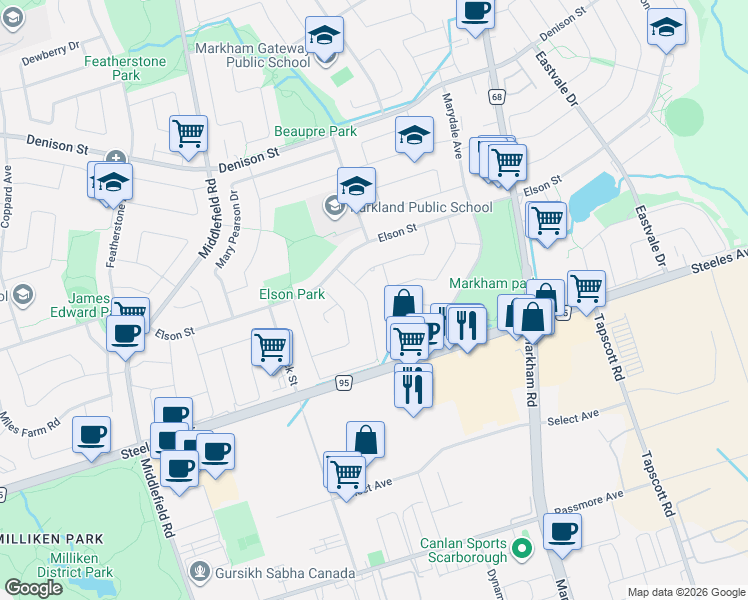The width and height of the screenshot is (748, 600).
Task: Click the Mary Pearson Dr street label
Action: pyautogui.click(x=227, y=229)
